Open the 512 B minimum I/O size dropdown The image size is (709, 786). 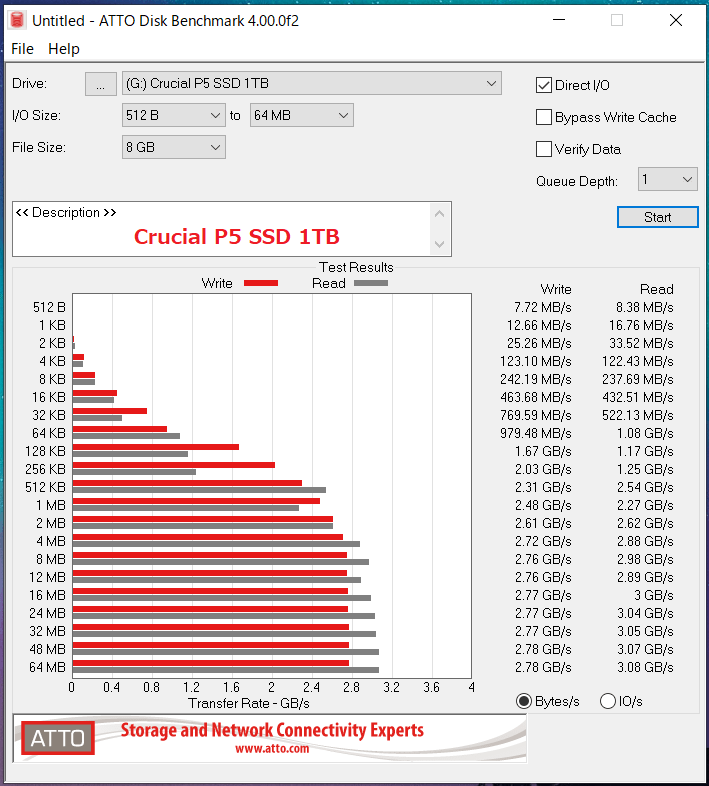click(x=173, y=115)
